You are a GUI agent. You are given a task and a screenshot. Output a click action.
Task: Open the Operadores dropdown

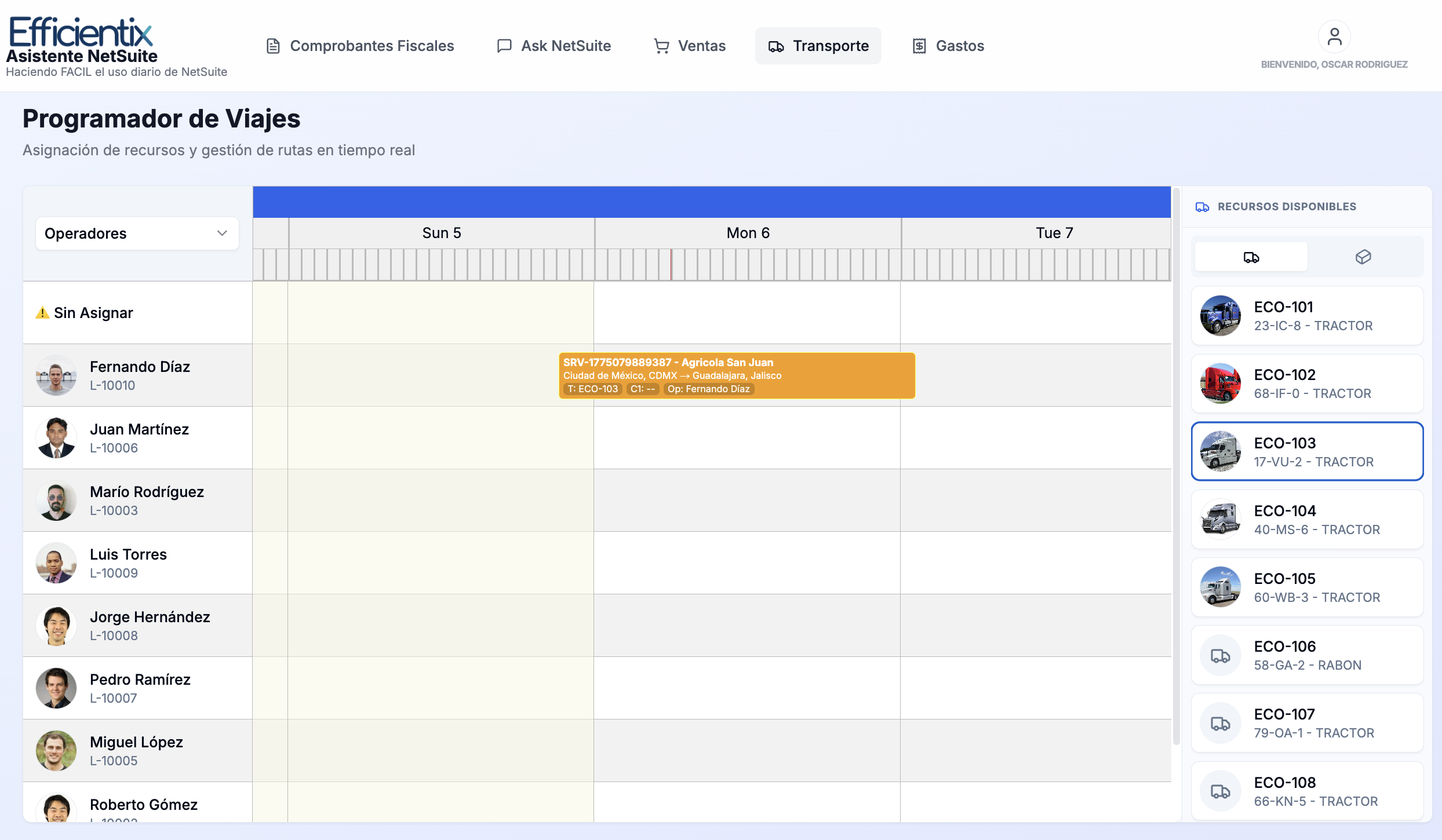pos(137,233)
